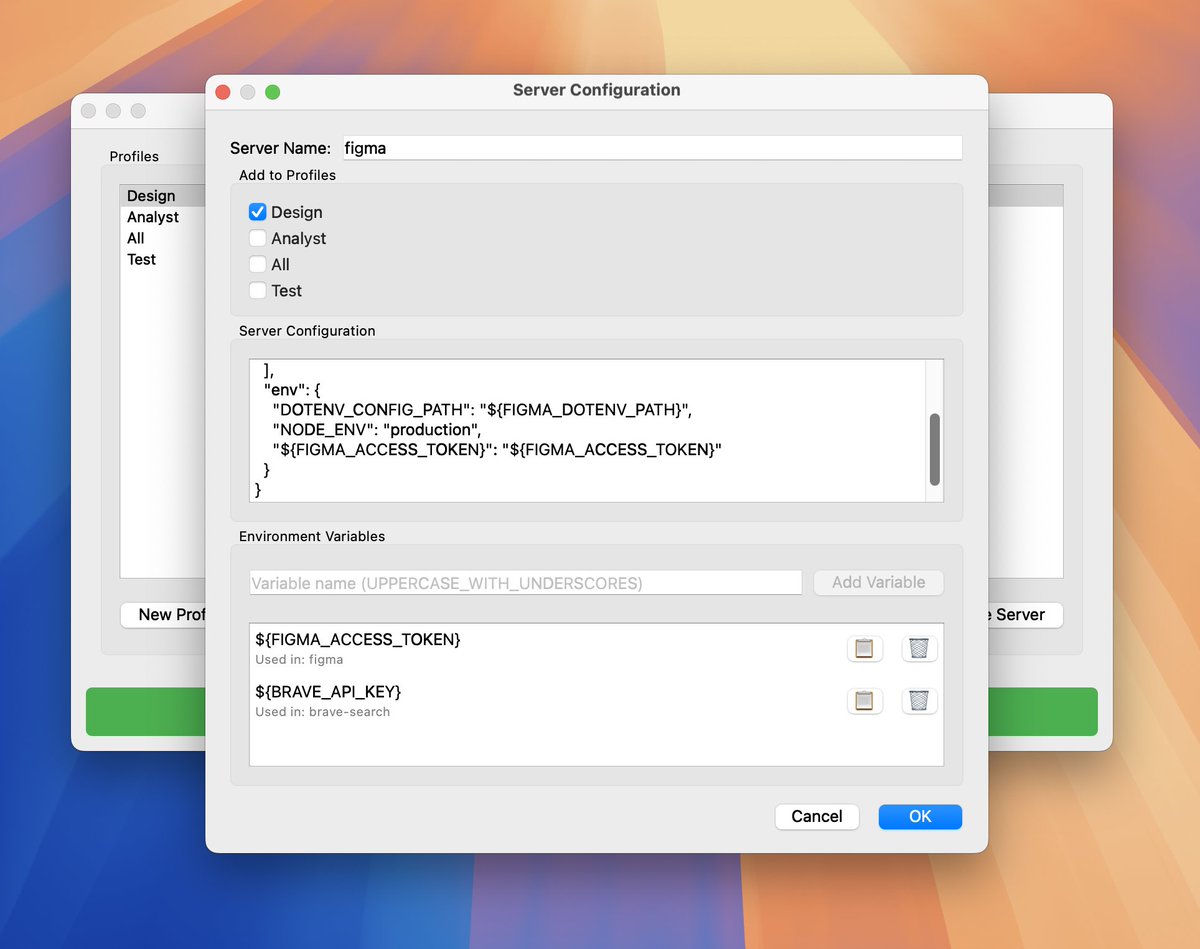Click the 'Used in: brave-search' caption

point(322,712)
